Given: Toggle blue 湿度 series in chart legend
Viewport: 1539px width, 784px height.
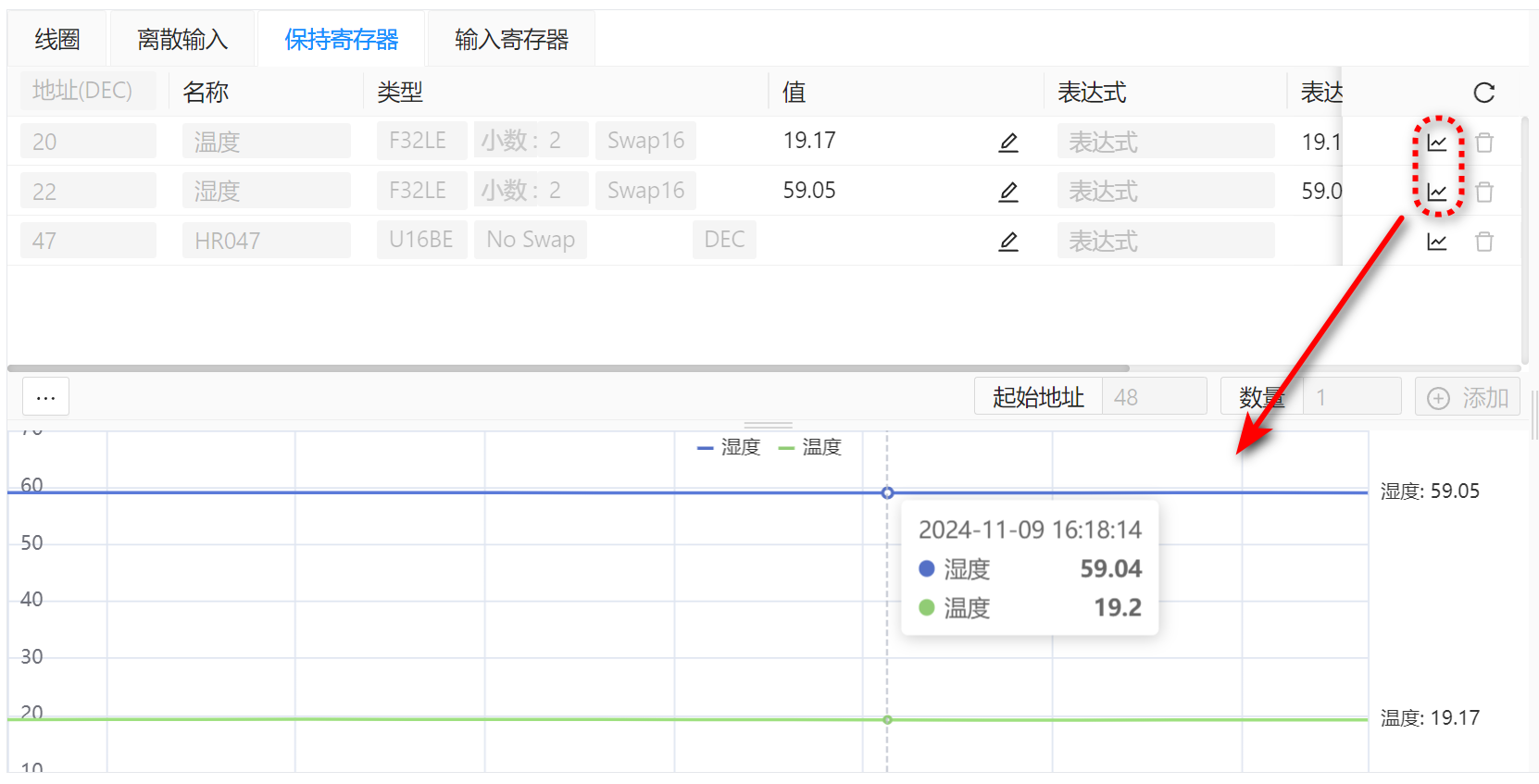Looking at the screenshot, I should pyautogui.click(x=730, y=447).
